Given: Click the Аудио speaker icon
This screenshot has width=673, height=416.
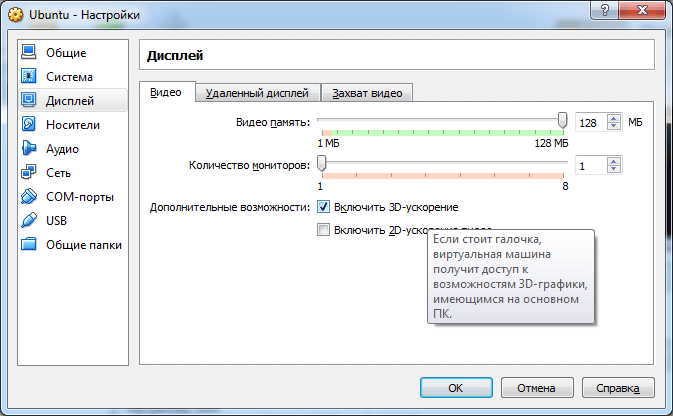Looking at the screenshot, I should (x=29, y=148).
